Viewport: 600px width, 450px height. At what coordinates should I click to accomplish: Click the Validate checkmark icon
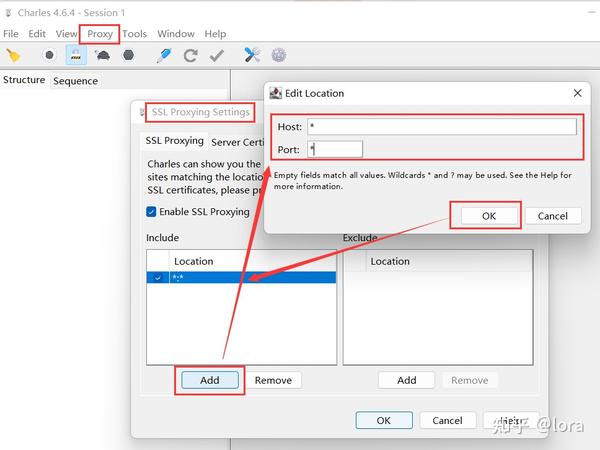217,56
